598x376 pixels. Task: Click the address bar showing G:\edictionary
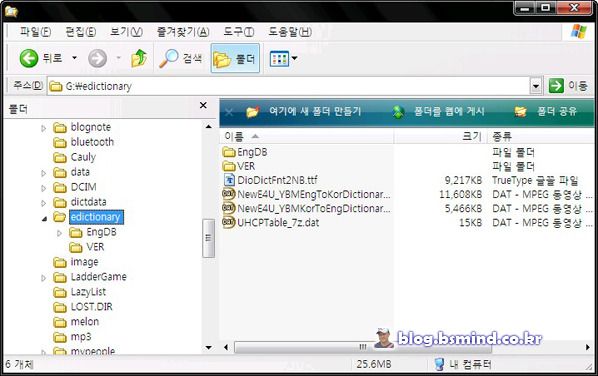tap(289, 86)
